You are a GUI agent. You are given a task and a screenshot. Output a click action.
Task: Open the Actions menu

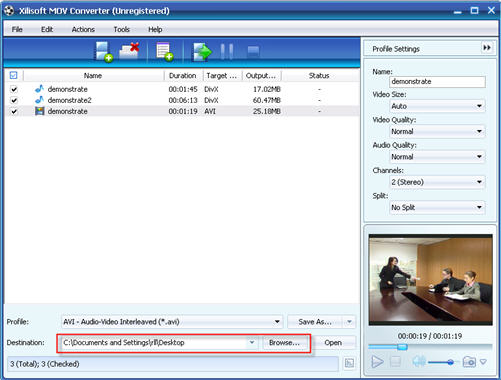[x=83, y=29]
